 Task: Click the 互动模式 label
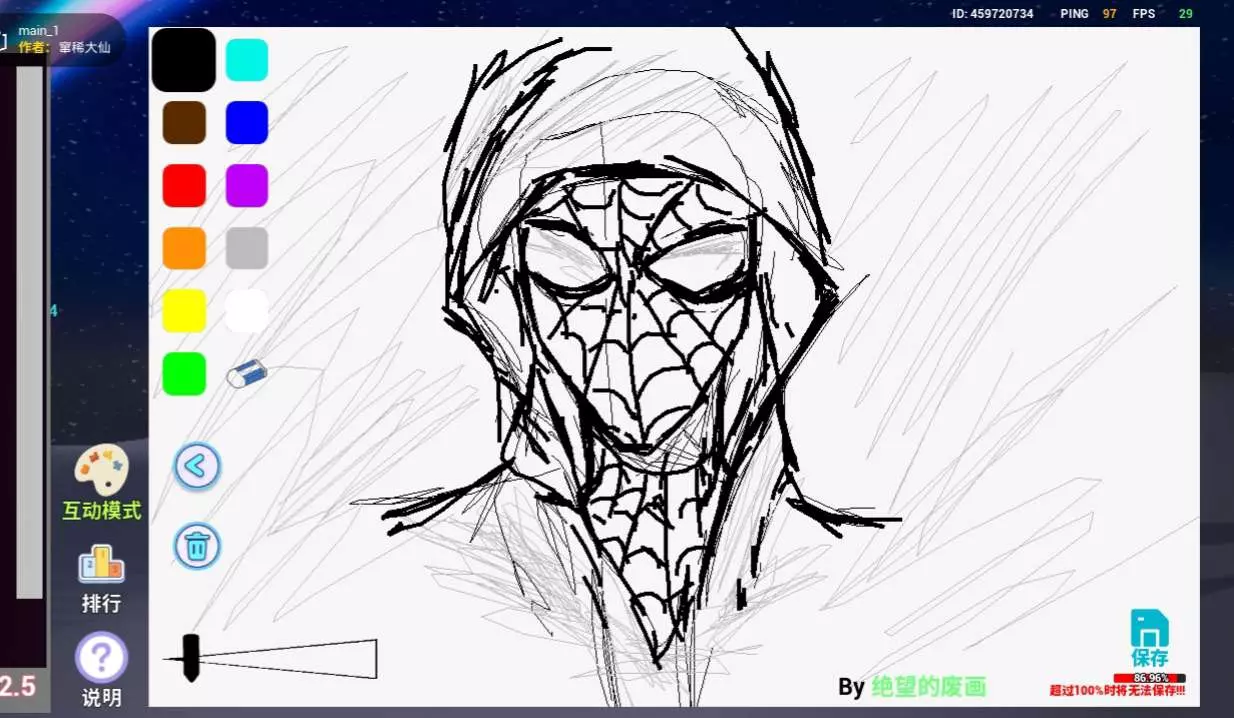(x=102, y=511)
